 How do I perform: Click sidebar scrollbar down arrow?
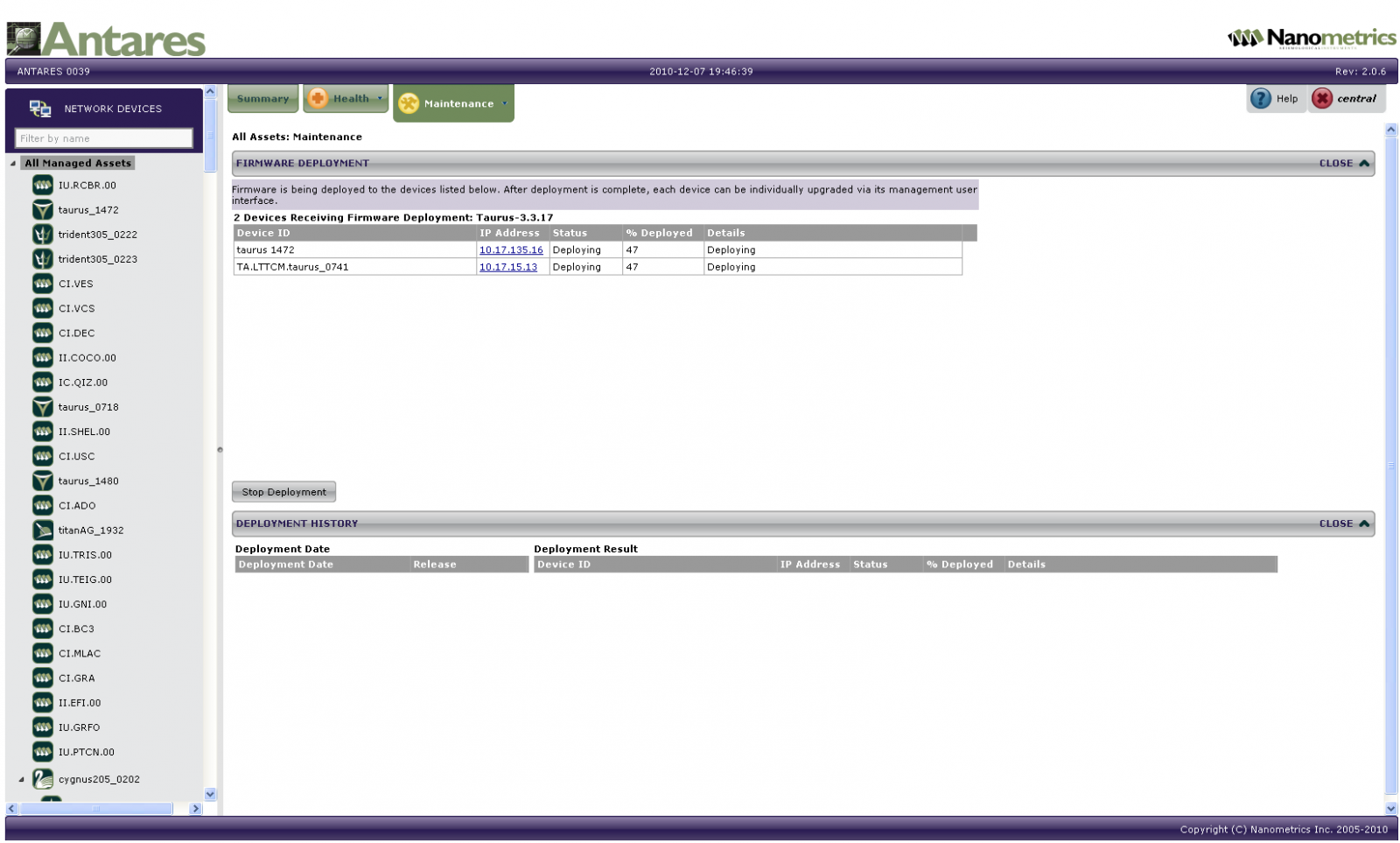(x=210, y=794)
